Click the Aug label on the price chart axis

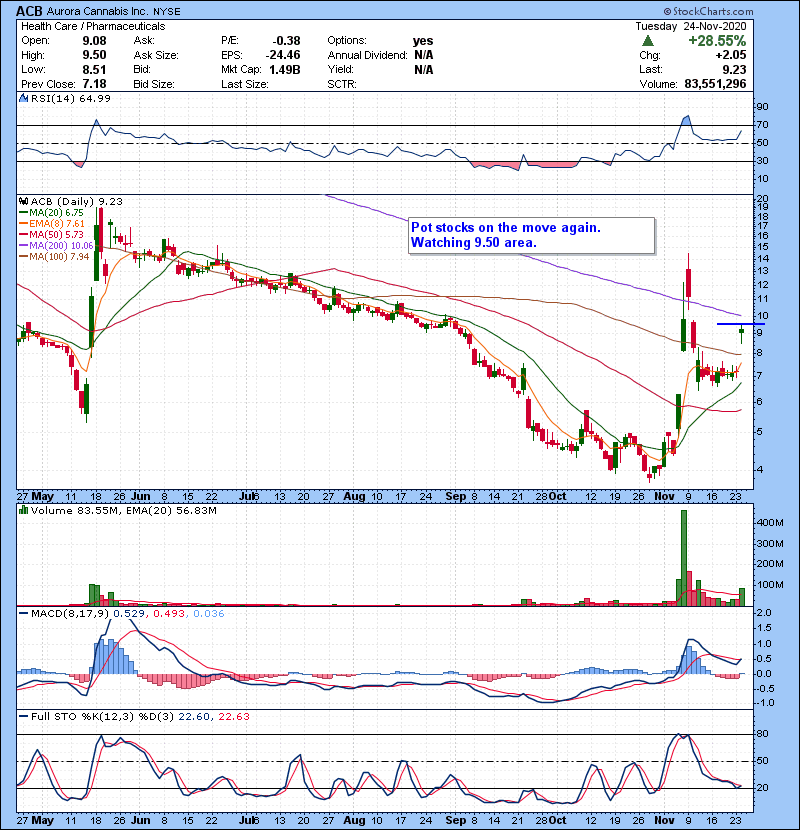point(354,497)
